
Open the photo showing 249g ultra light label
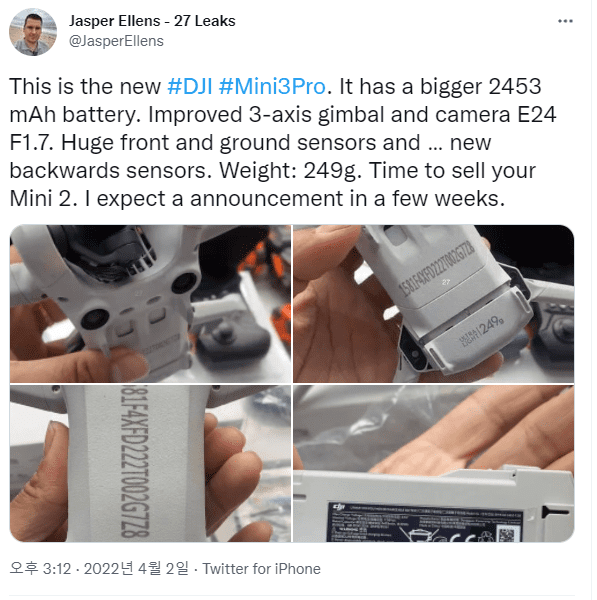click(434, 304)
